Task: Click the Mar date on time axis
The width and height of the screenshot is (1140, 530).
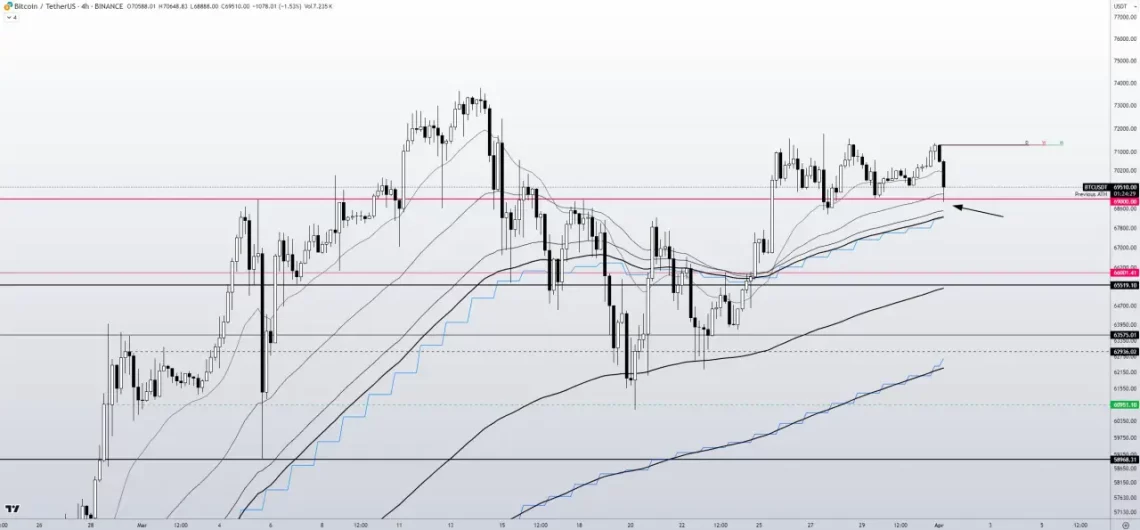Action: pyautogui.click(x=141, y=524)
